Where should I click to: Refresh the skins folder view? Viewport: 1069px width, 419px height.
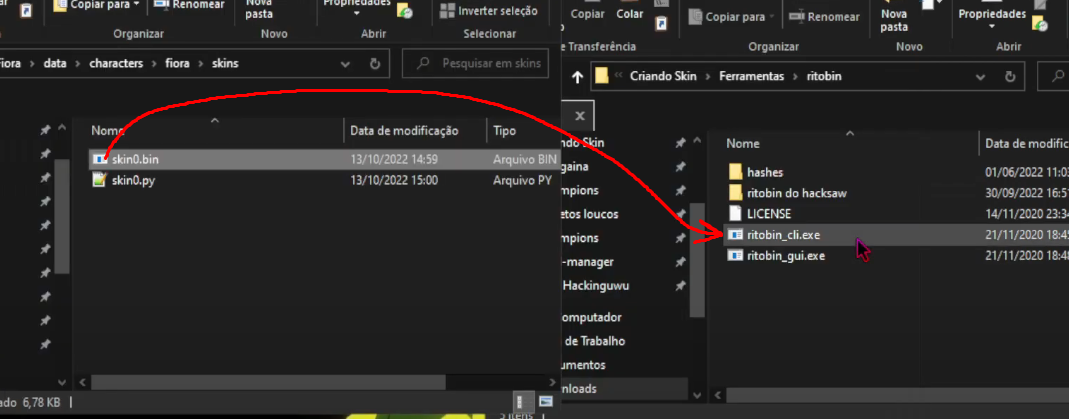click(374, 63)
